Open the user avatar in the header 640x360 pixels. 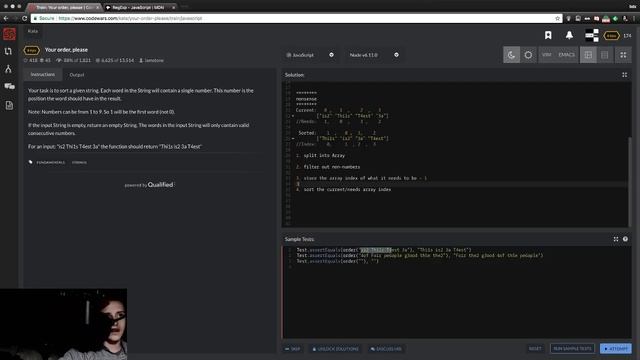(592, 36)
